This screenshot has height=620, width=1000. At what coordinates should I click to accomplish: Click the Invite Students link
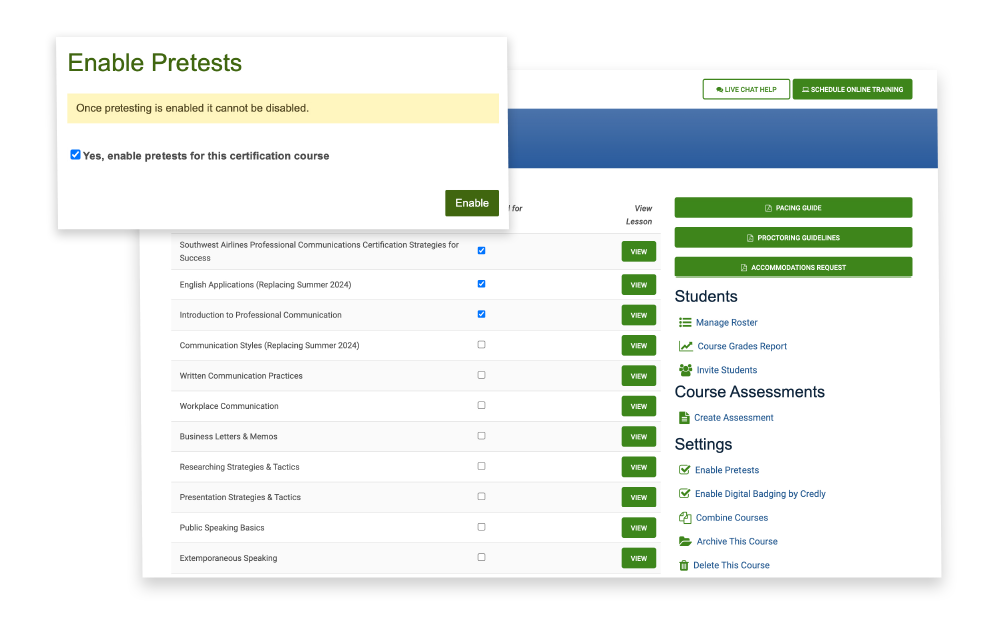(x=726, y=370)
